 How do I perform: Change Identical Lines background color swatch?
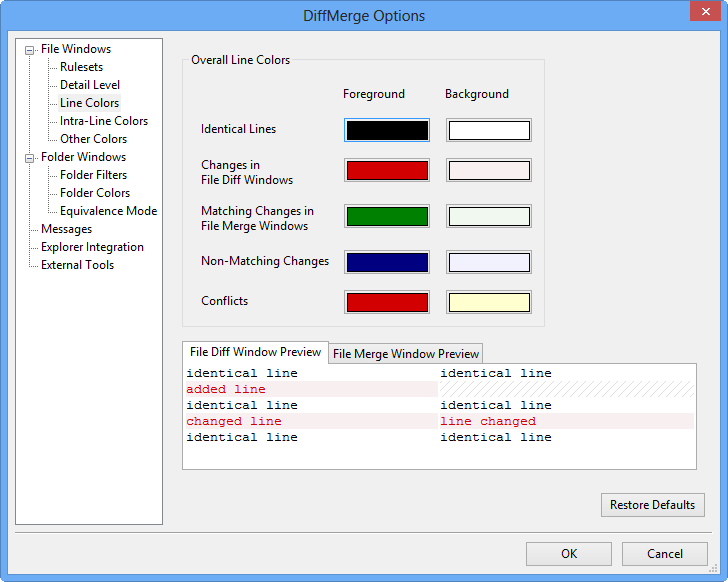click(488, 130)
